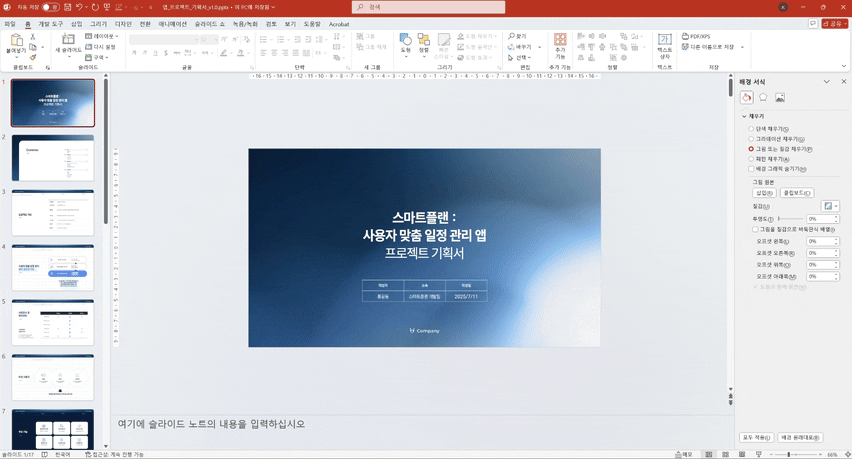
Task: Open the File (파일) tab
Action: (x=10, y=24)
